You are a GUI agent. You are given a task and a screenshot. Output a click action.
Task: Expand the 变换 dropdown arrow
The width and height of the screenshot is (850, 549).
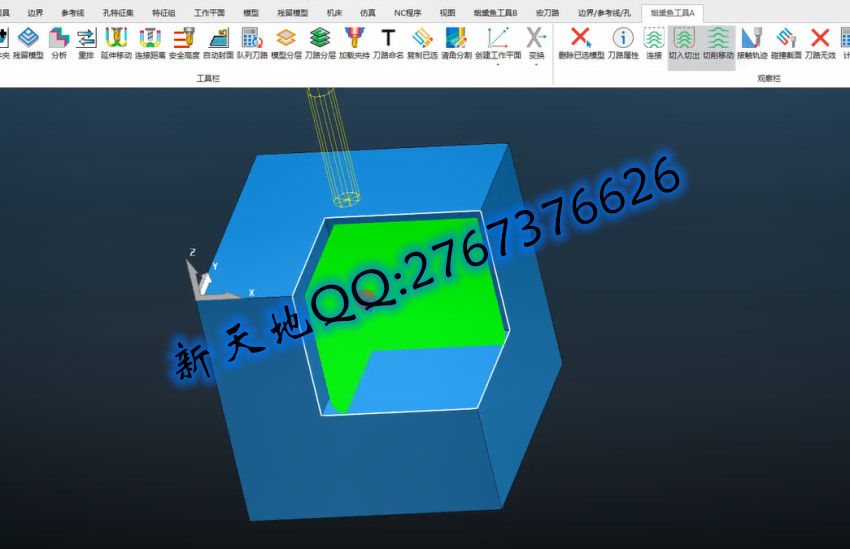point(537,66)
